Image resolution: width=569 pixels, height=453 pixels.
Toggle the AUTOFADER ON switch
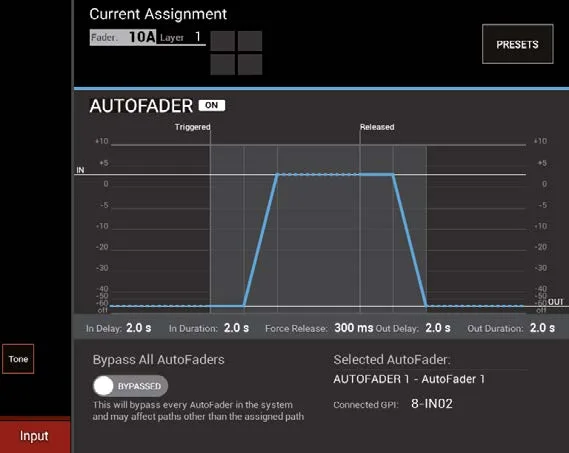[212, 105]
